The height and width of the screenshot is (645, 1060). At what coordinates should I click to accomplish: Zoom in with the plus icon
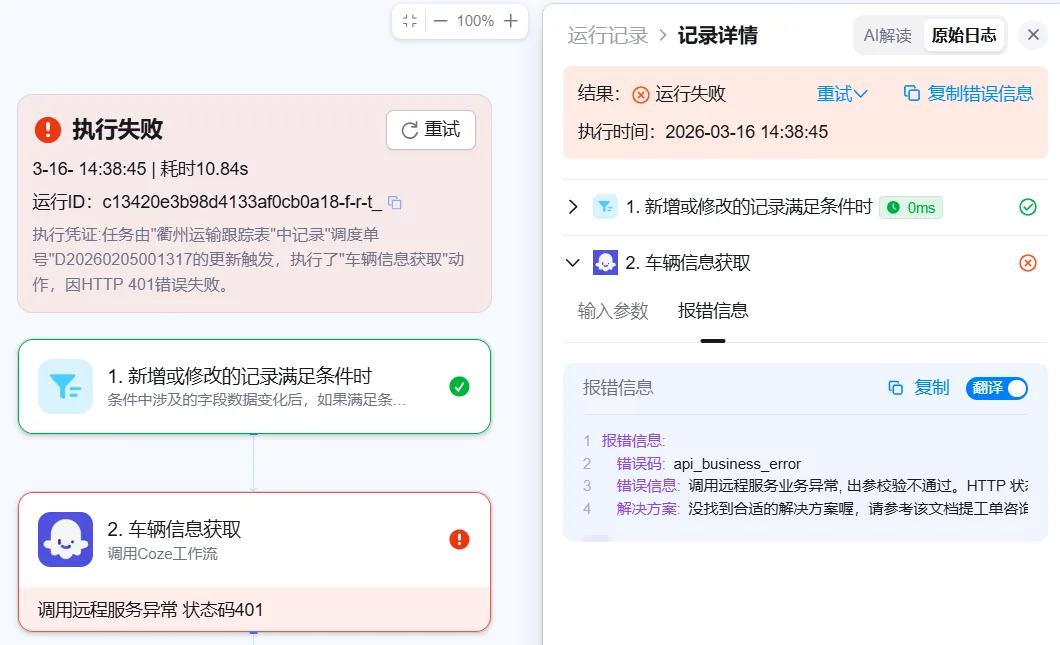coord(511,21)
